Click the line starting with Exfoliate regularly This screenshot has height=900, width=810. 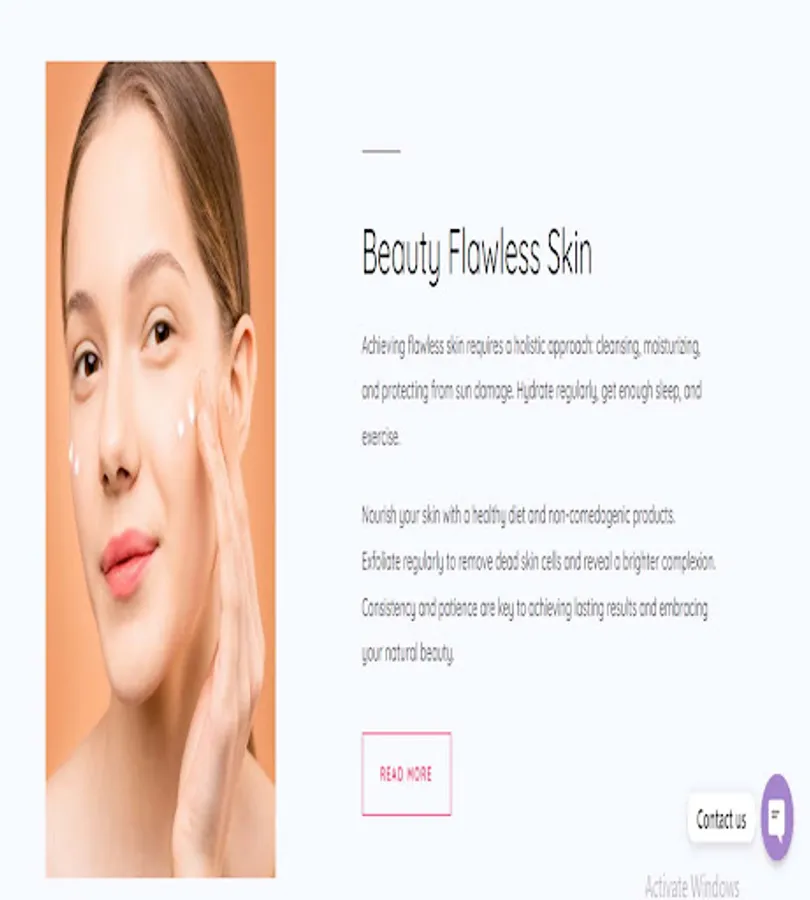[x=538, y=561]
